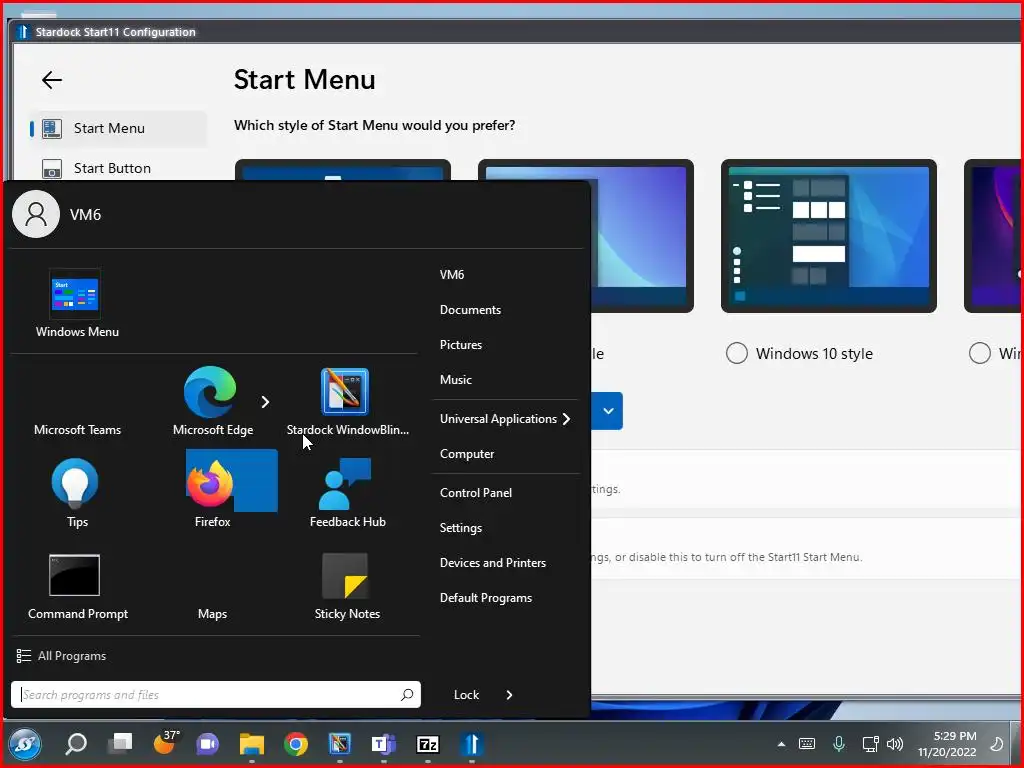Open Microsoft Teams in start menu
The image size is (1024, 768).
click(x=77, y=429)
